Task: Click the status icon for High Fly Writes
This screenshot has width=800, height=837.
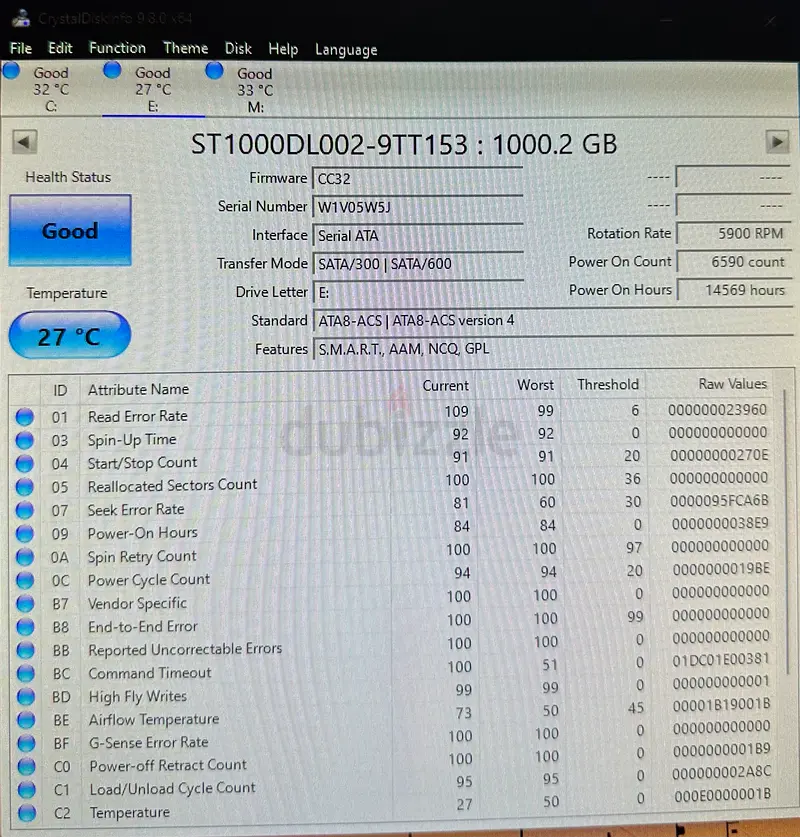Action: tap(26, 697)
